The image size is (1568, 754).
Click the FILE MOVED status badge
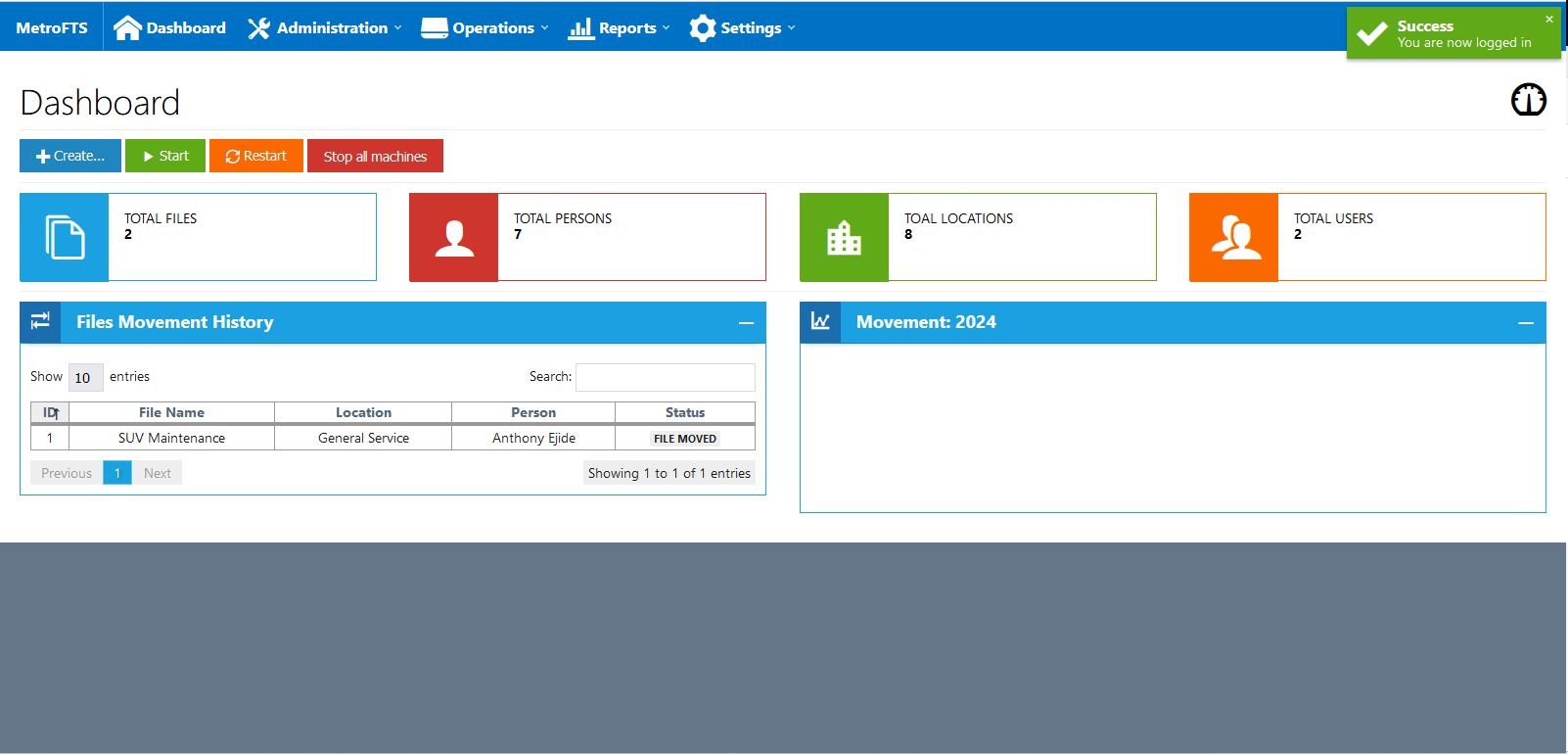pos(685,439)
